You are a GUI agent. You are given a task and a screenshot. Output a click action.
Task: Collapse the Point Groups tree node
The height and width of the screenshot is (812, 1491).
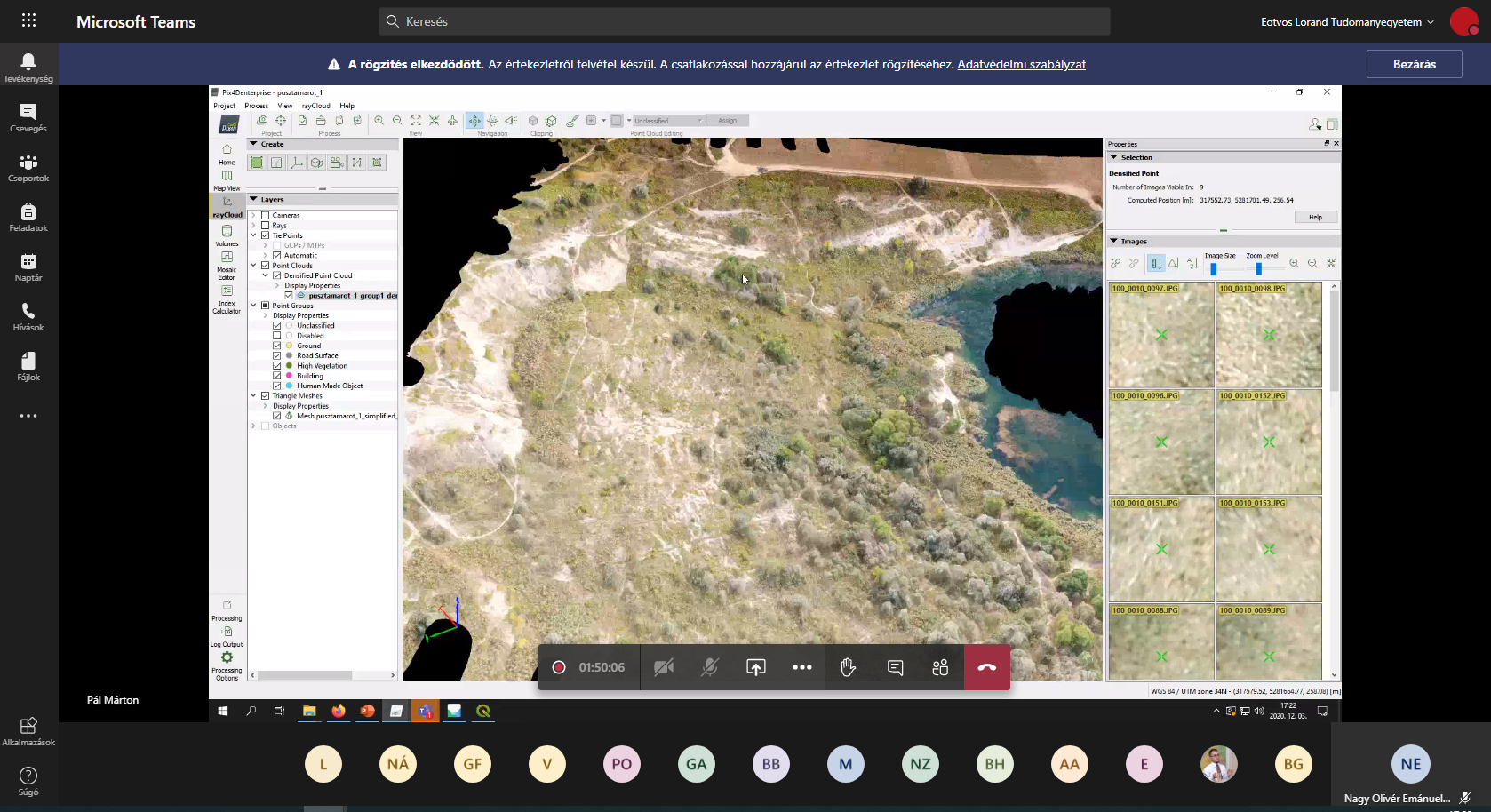(253, 306)
